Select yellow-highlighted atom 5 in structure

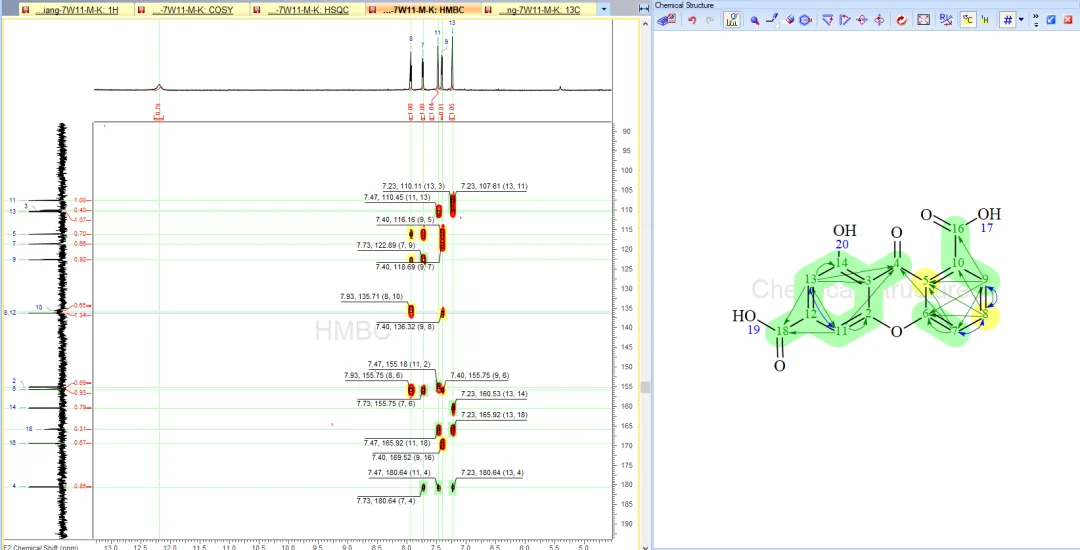(x=926, y=281)
